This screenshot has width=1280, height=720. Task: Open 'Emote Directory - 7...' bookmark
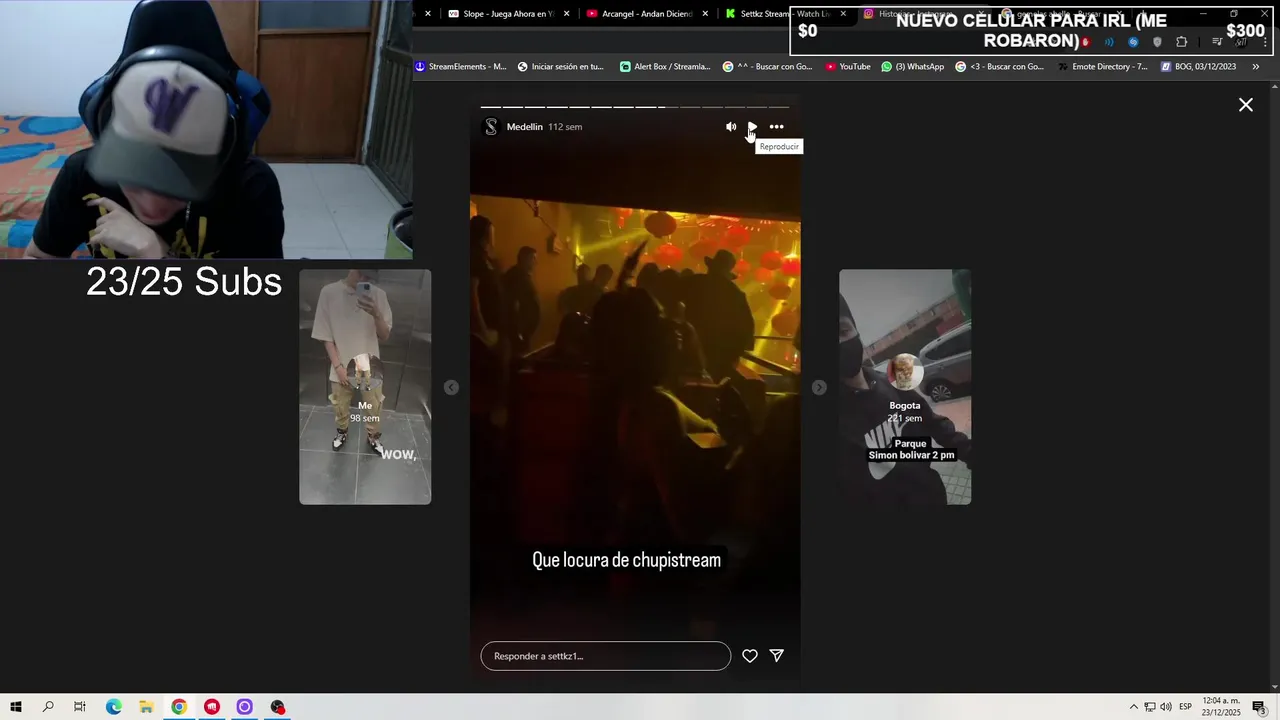[x=1102, y=67]
